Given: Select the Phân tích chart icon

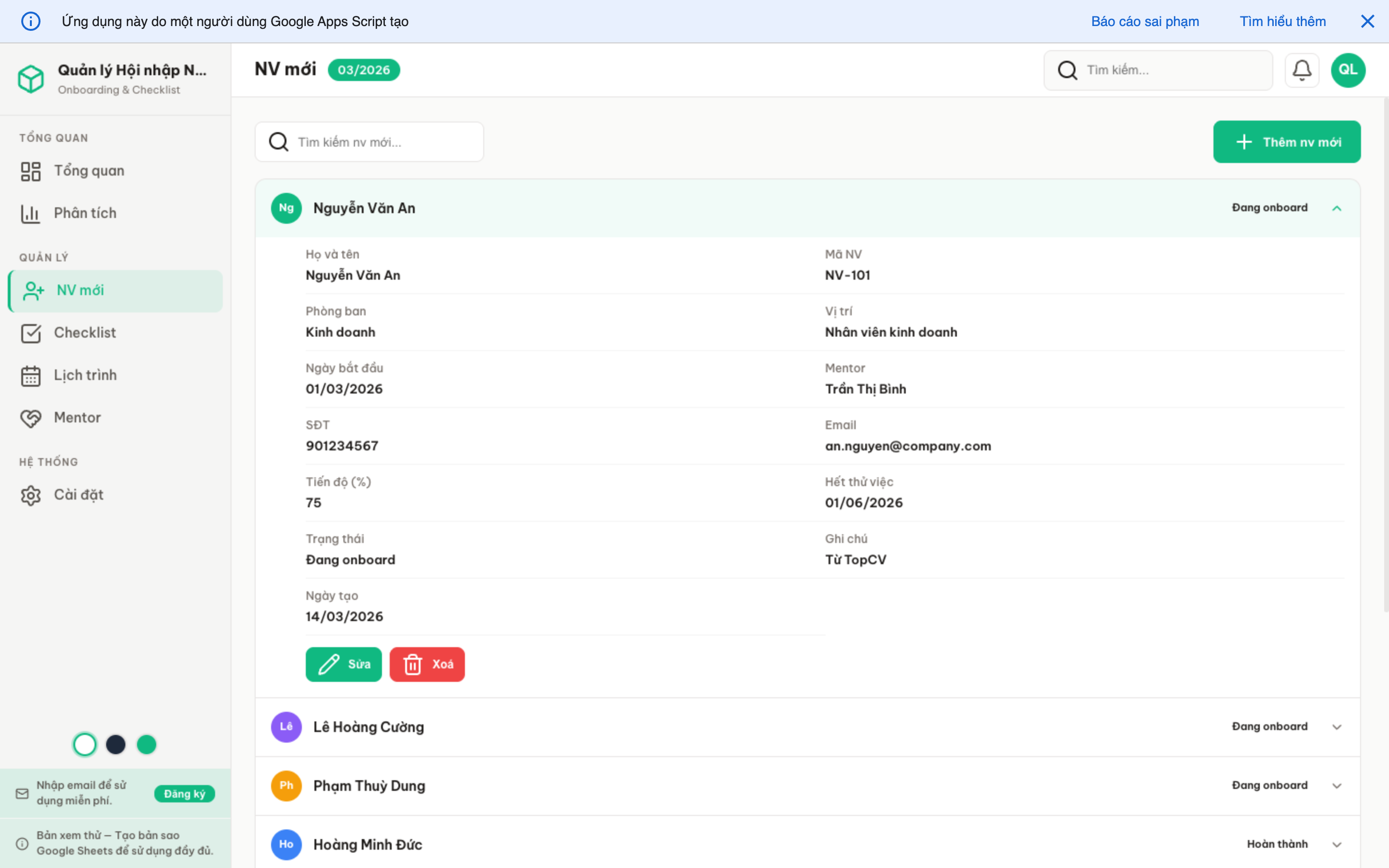Looking at the screenshot, I should (x=31, y=212).
